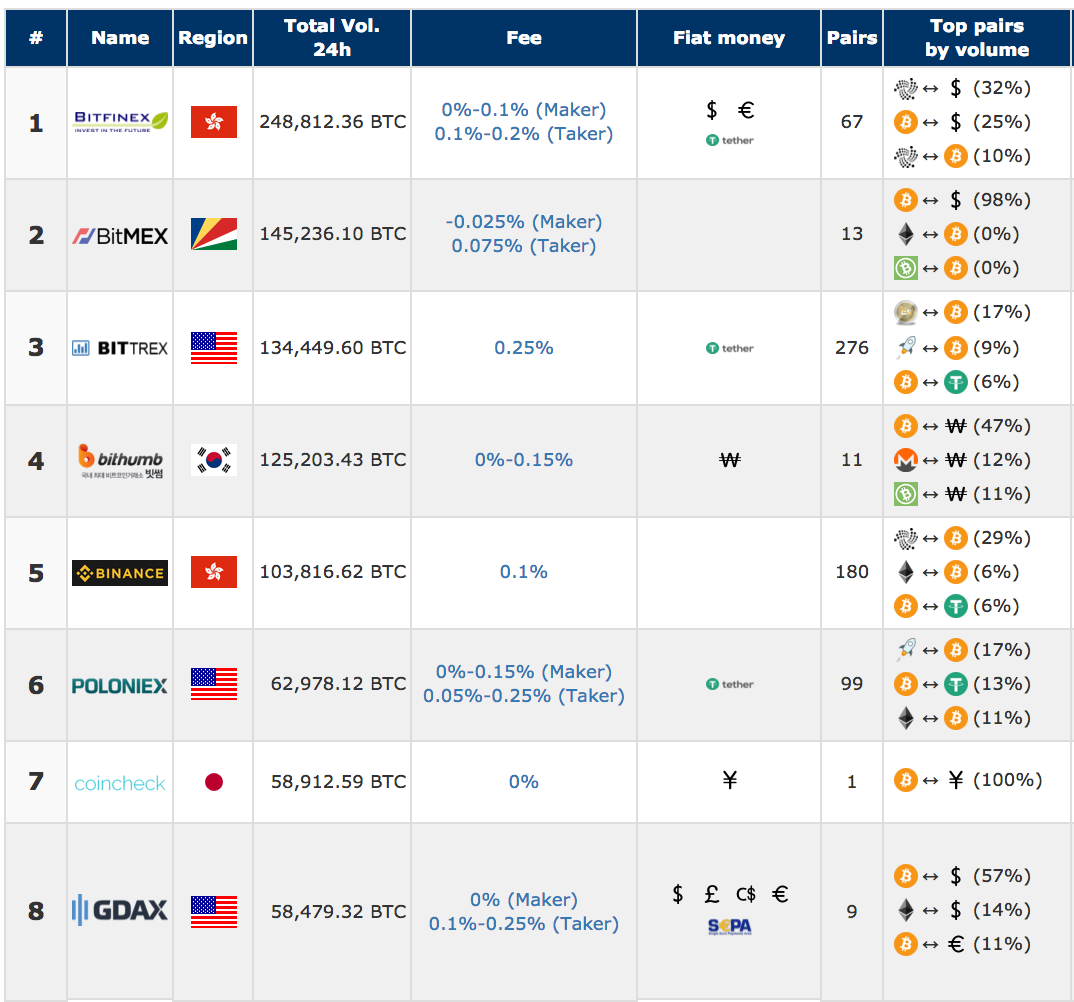Open the Bittrex exchange logo

click(x=121, y=348)
